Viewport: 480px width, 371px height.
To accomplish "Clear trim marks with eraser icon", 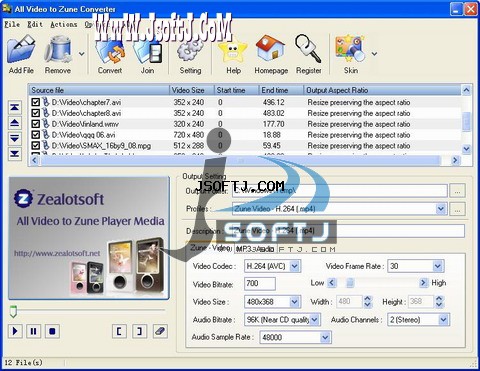I will (x=160, y=331).
